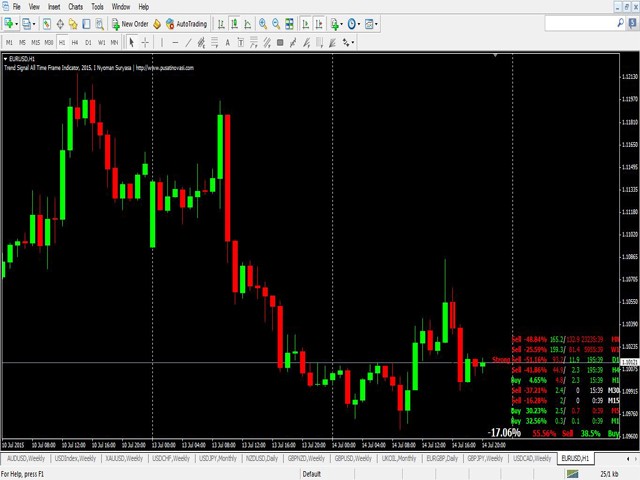The image size is (640, 480).
Task: Click the tile windows icon
Action: [290, 23]
